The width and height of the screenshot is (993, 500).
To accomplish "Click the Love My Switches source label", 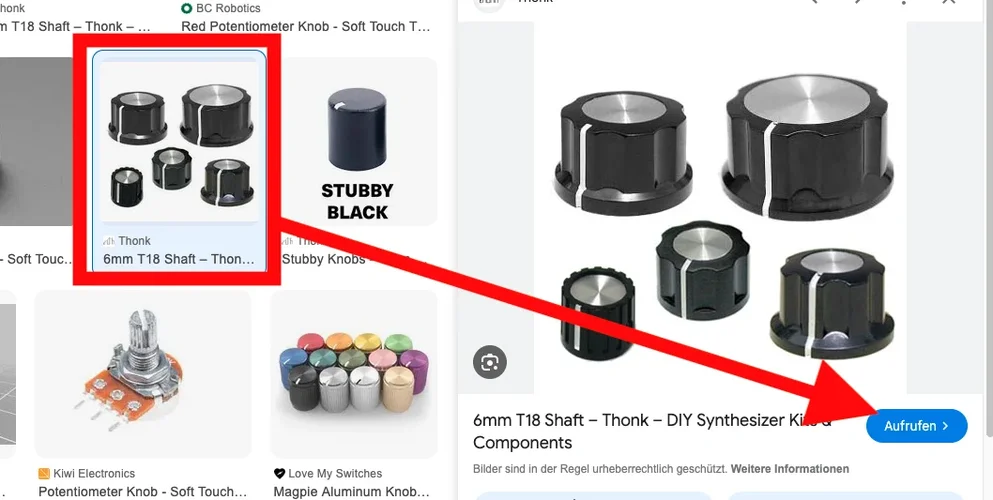I will tap(335, 473).
